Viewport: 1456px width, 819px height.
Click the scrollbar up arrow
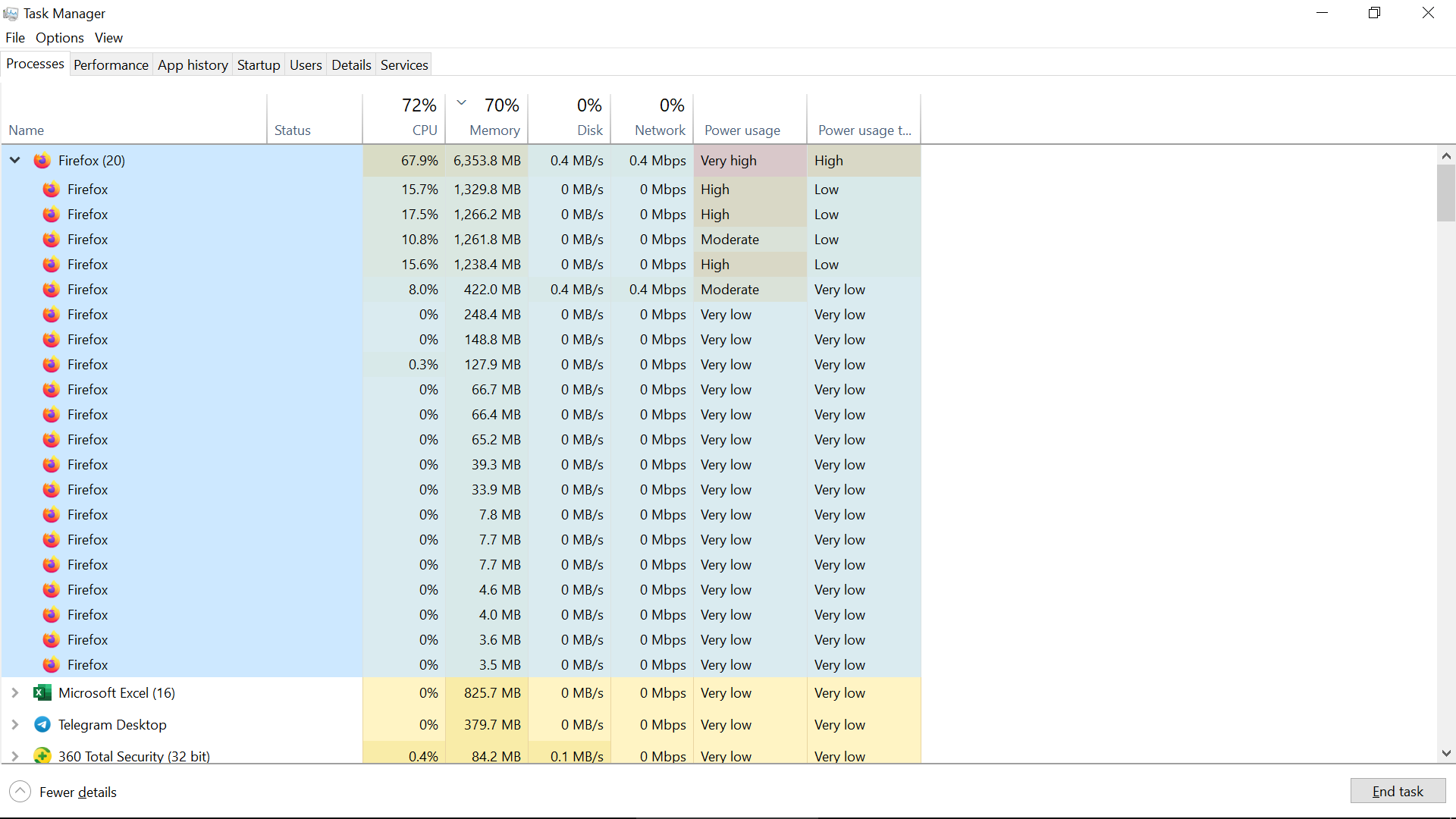[1446, 156]
